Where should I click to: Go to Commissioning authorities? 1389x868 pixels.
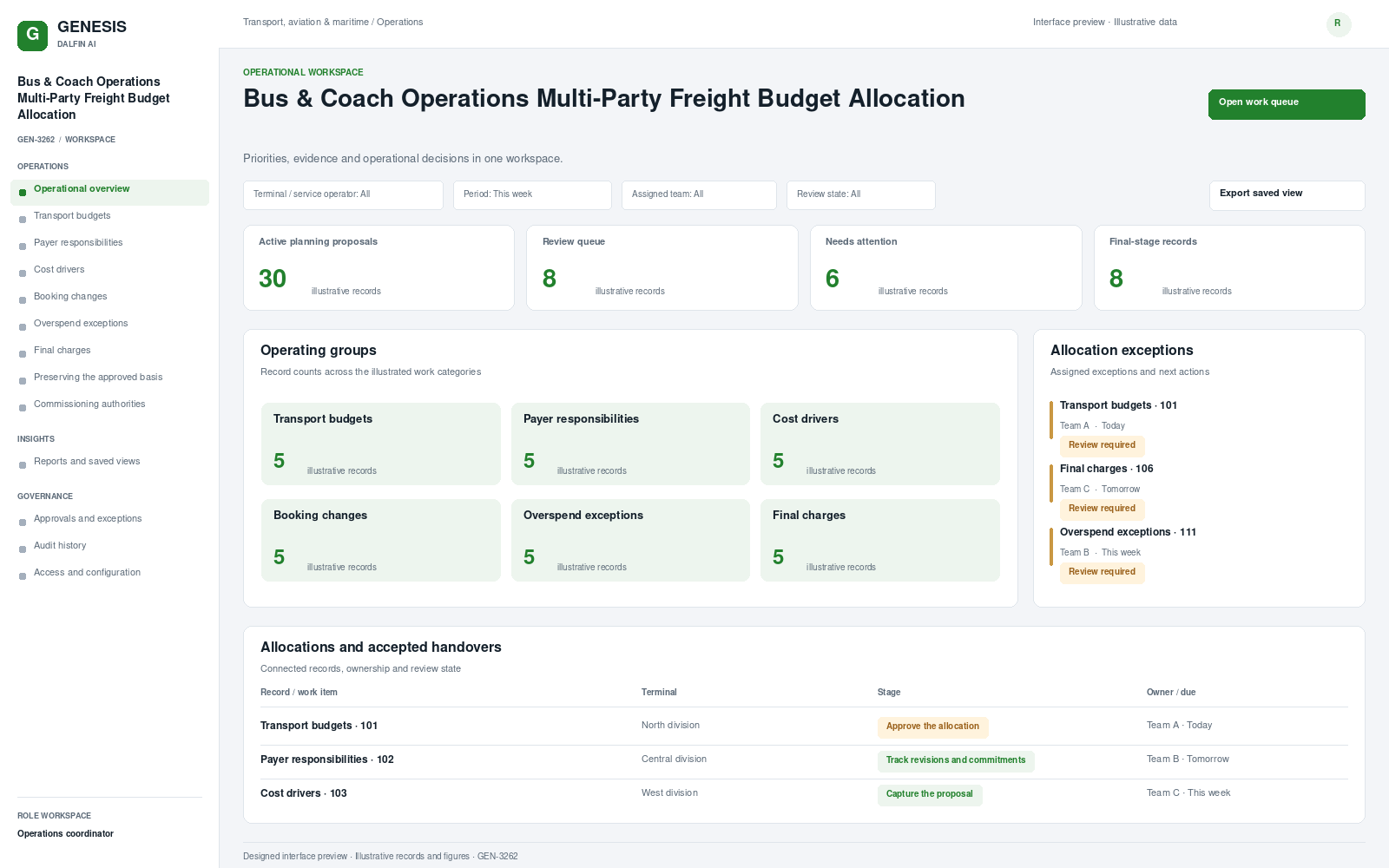[109, 407]
